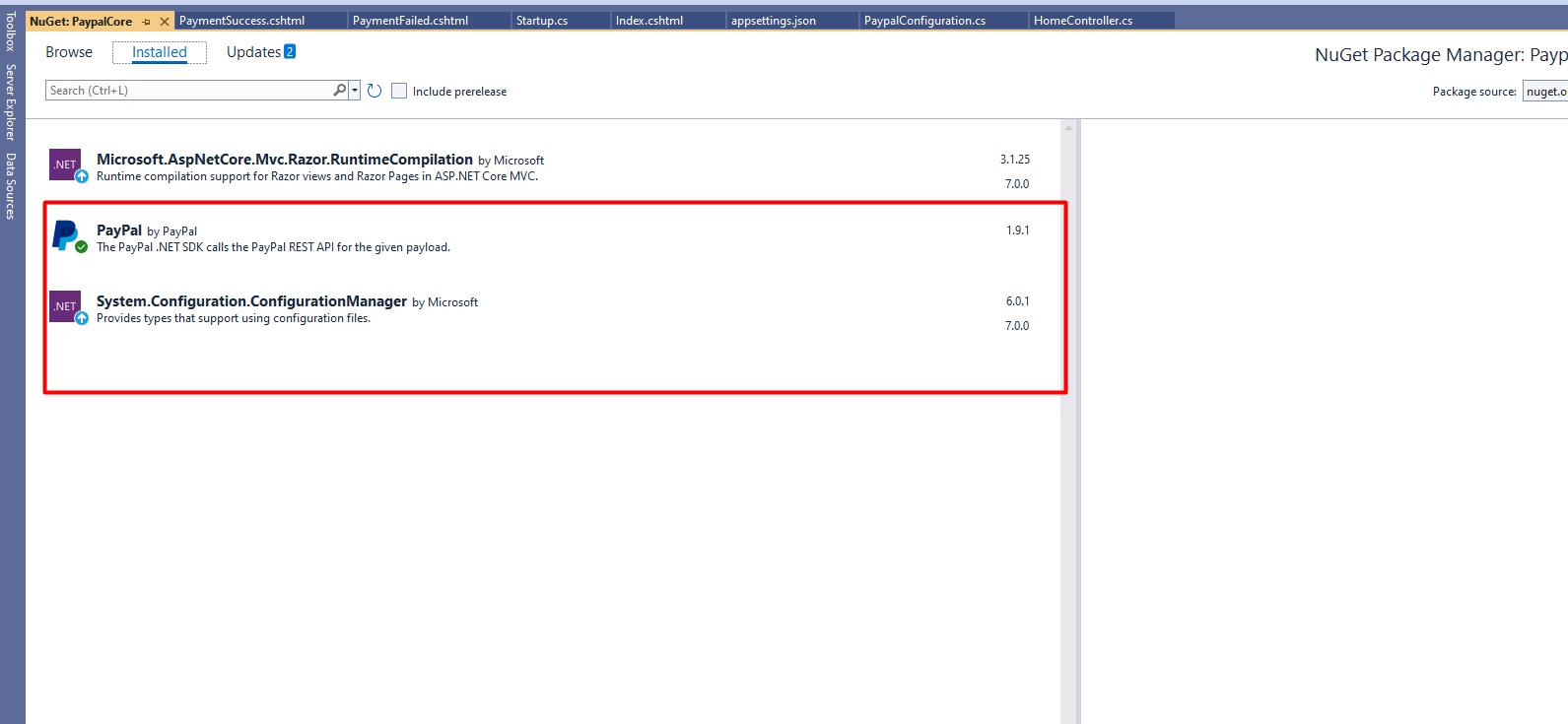Click installed version 3.1.25 of RuntimeCompilation

point(1015,160)
